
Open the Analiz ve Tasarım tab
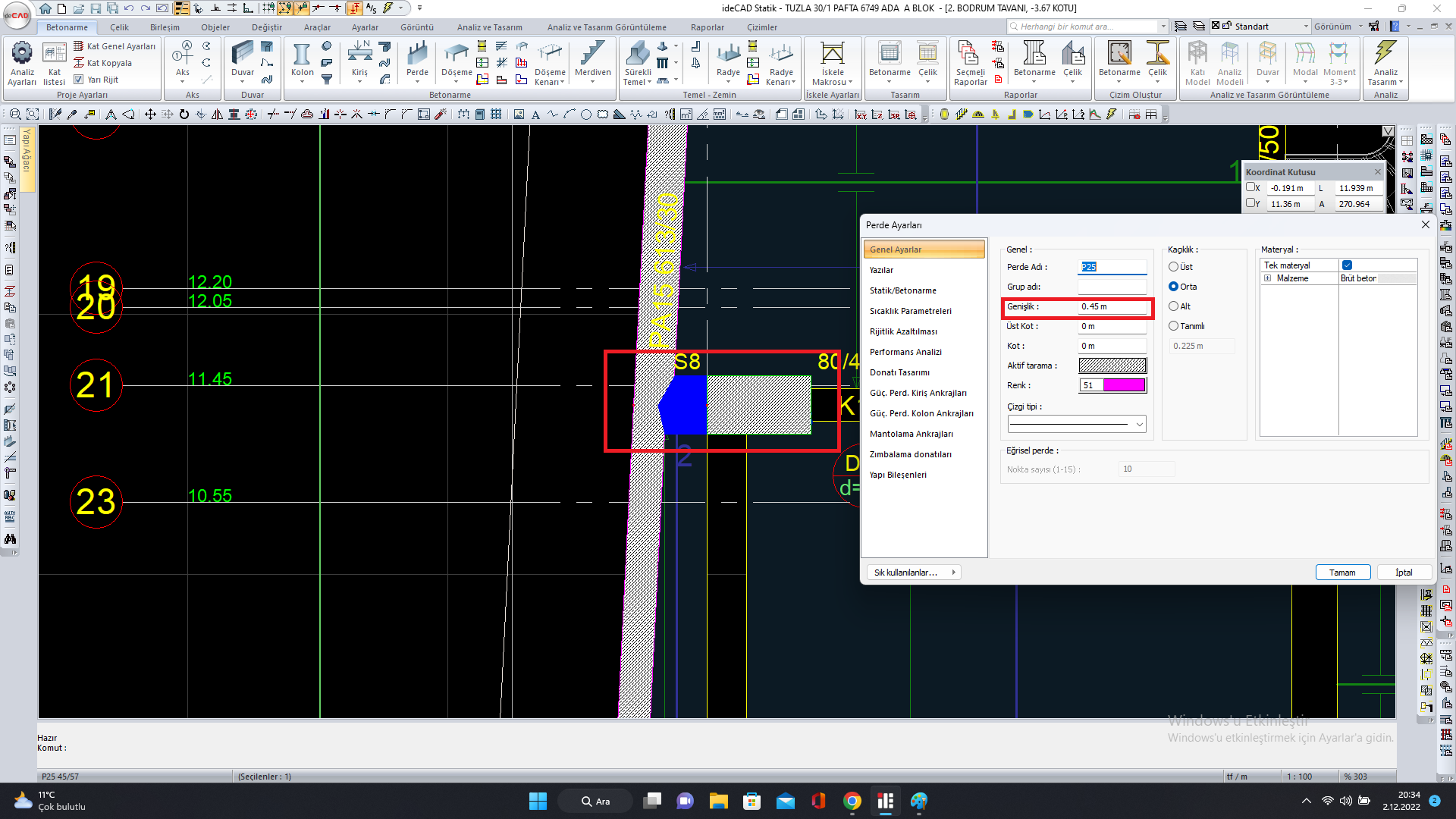489,27
